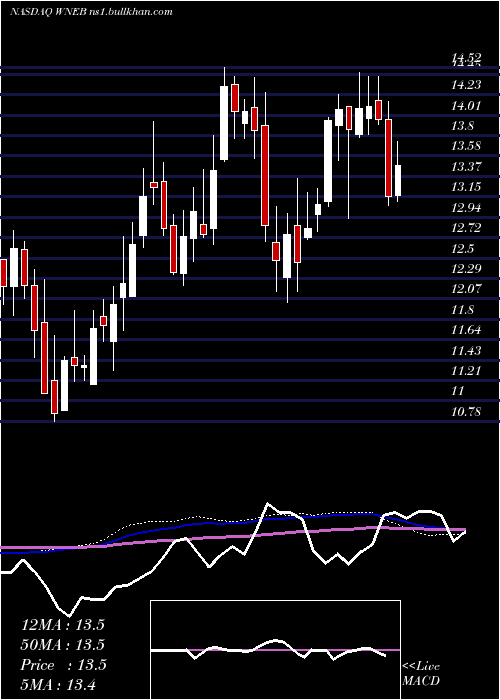
Task: Click the 12MA : 13.5 readout
Action: pyautogui.click(x=63, y=625)
